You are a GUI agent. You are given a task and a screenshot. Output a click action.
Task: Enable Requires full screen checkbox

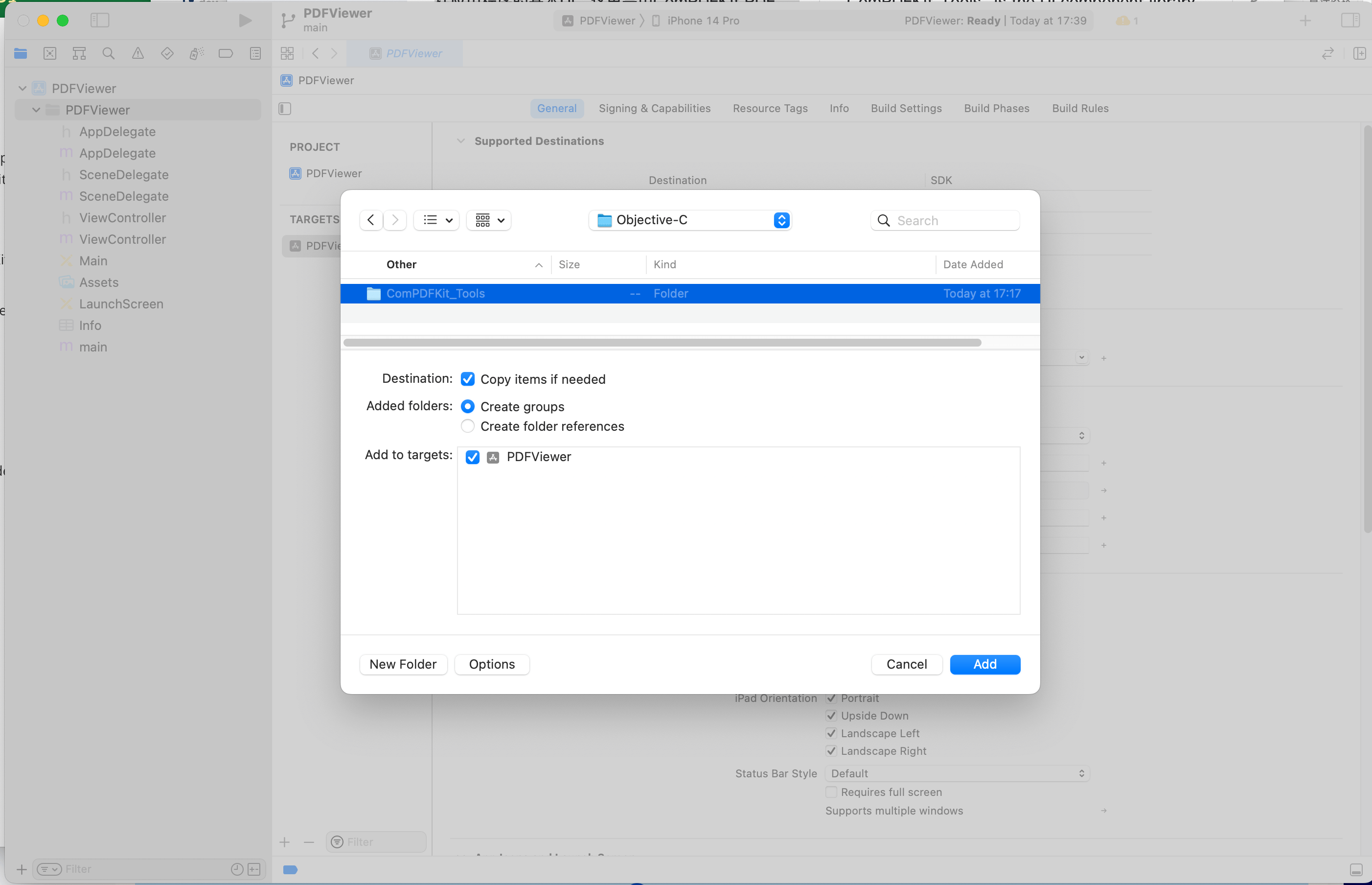pos(832,792)
